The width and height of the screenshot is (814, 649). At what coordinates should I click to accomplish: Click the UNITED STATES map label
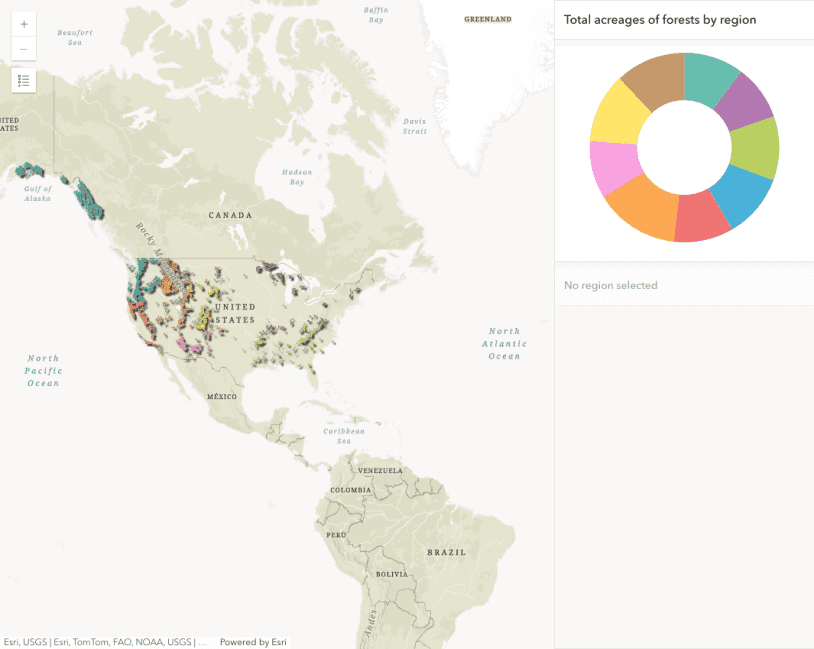tap(235, 313)
